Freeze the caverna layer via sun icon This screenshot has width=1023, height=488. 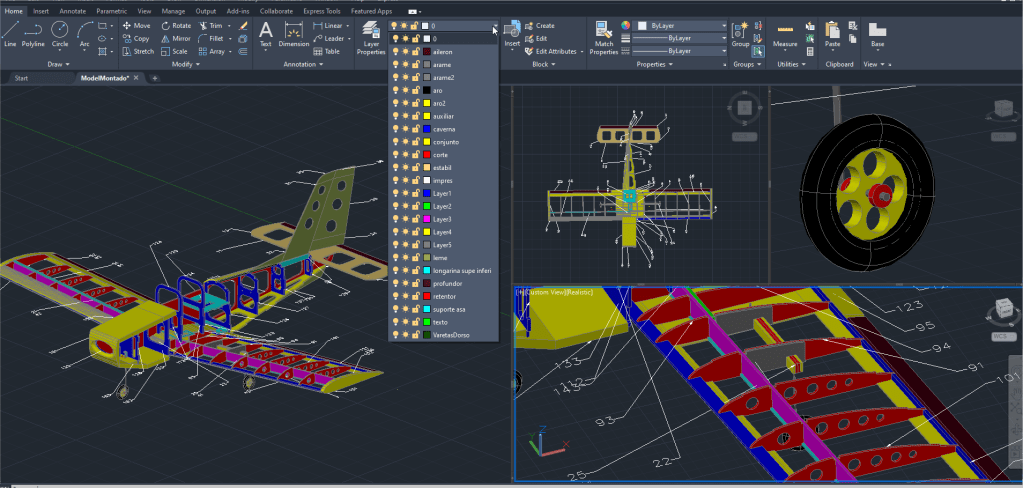(x=405, y=129)
